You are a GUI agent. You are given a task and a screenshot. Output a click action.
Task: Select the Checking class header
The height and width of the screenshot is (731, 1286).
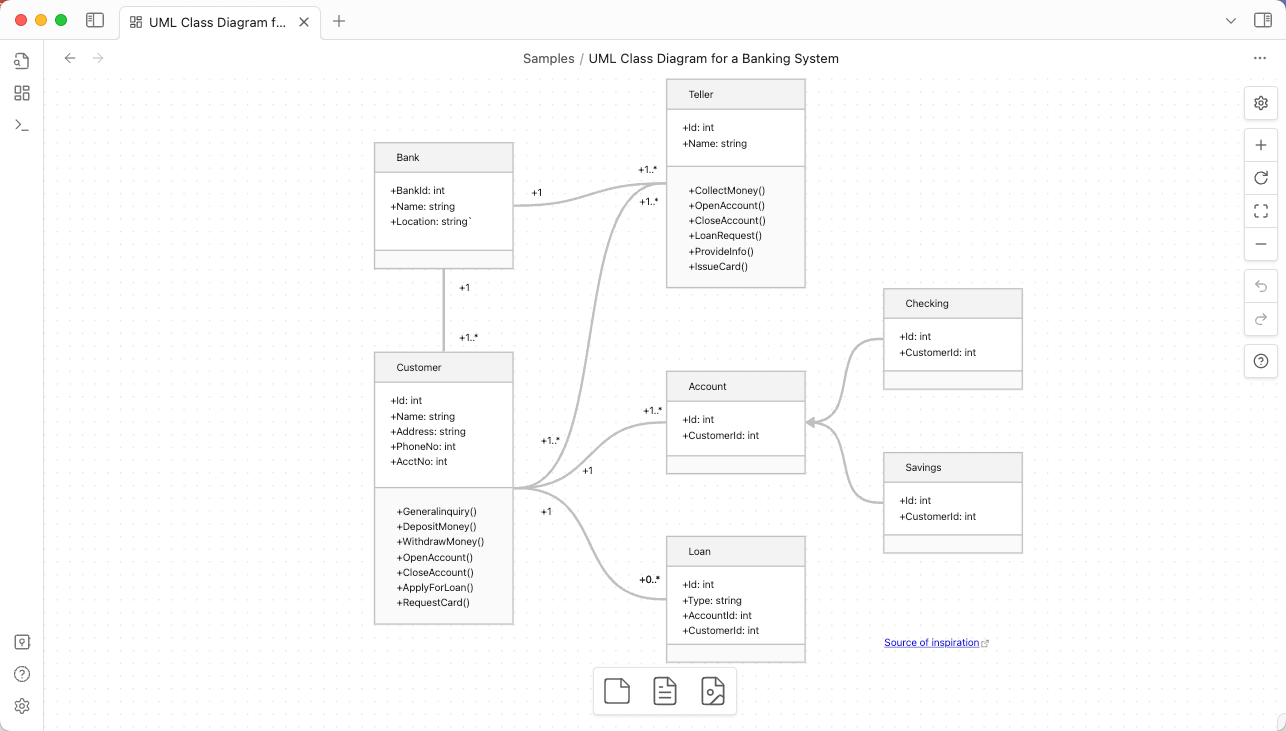tap(953, 304)
